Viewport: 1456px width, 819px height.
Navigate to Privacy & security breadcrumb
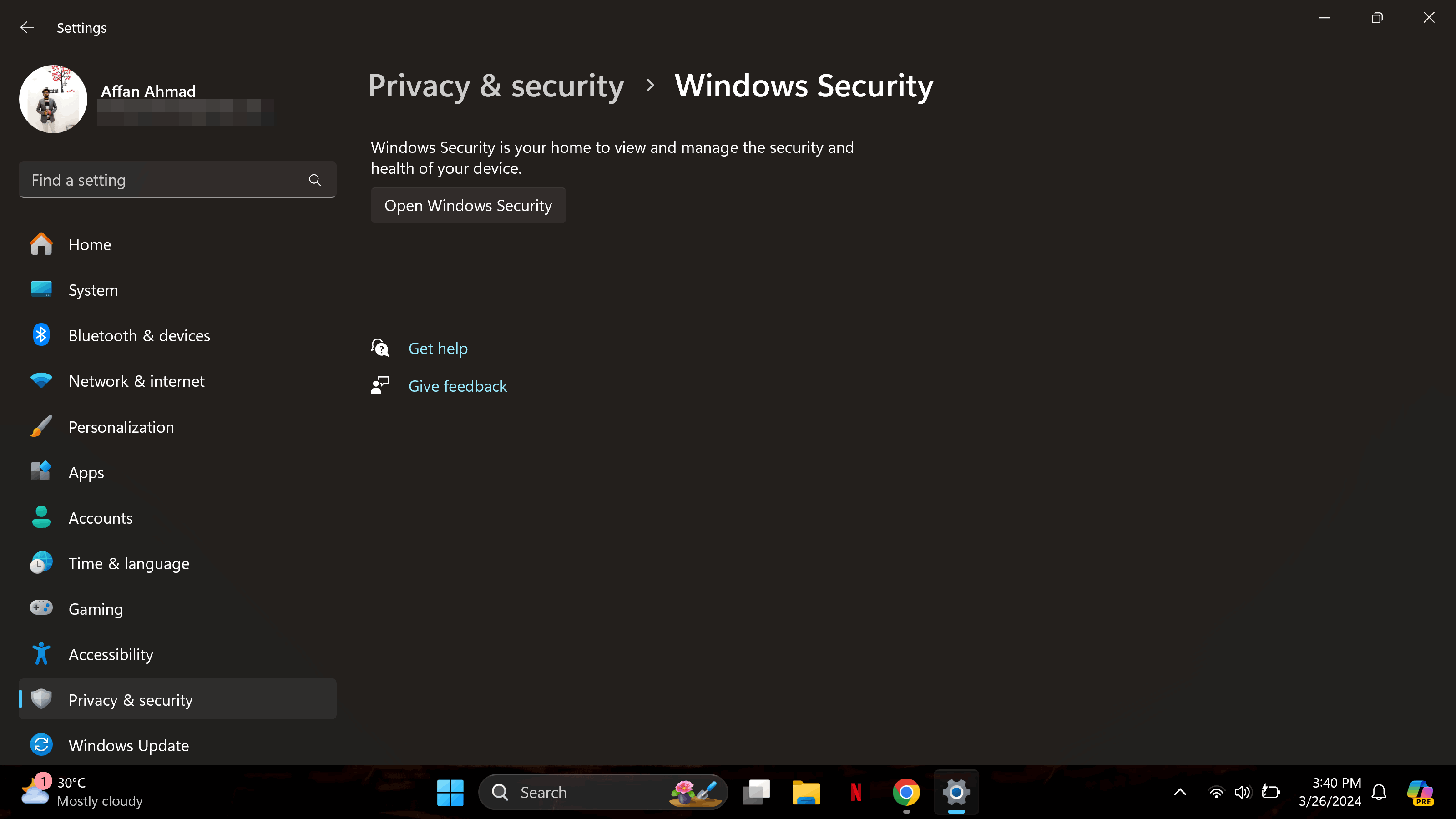[495, 86]
